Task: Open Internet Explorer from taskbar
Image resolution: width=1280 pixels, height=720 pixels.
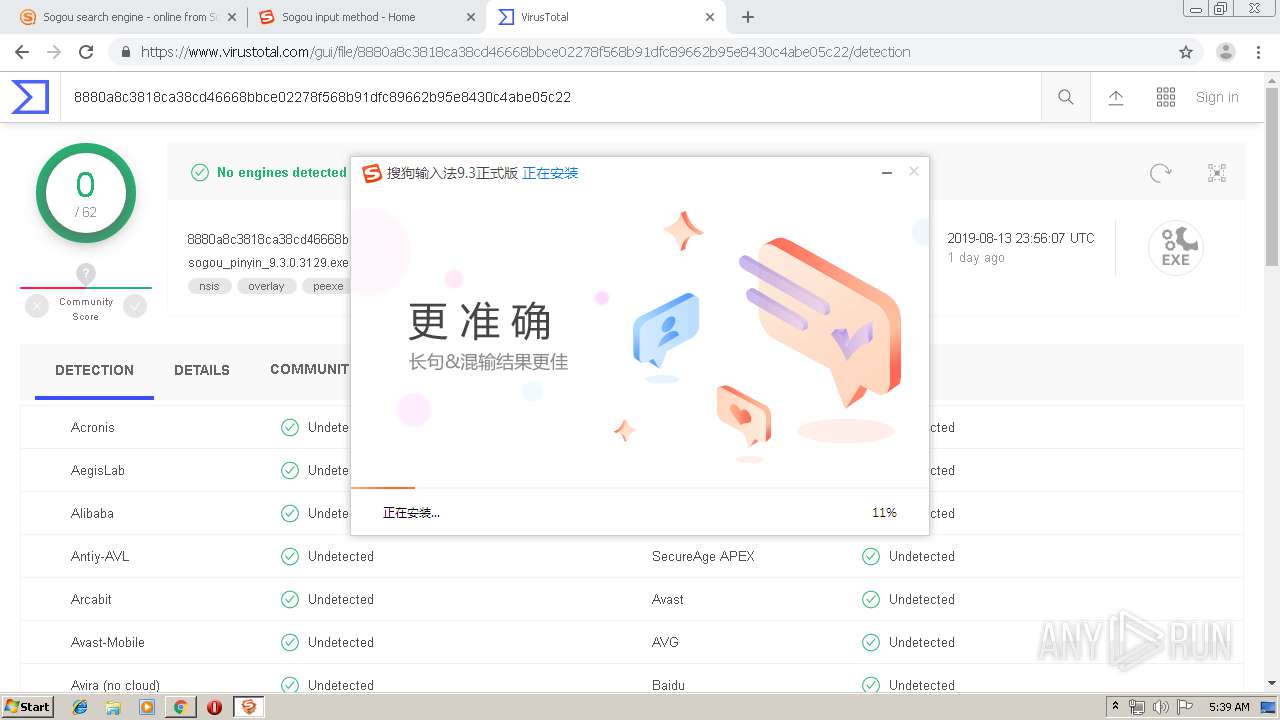Action: 80,706
